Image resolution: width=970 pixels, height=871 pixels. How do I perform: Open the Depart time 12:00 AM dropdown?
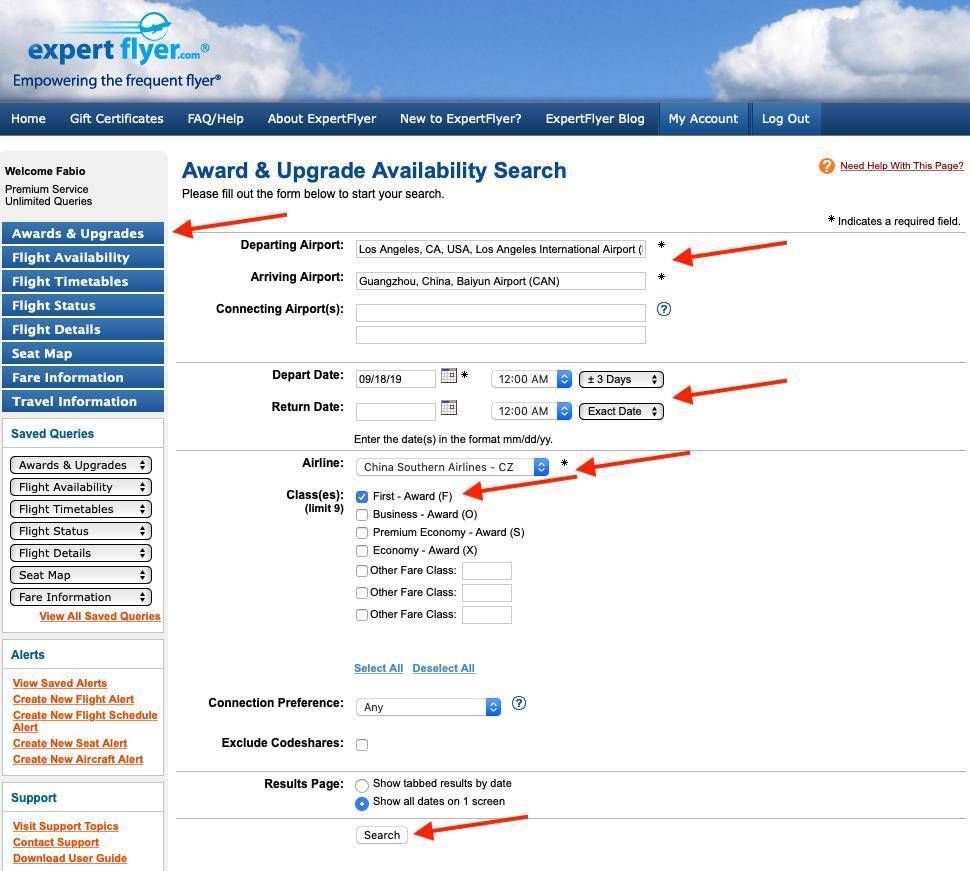pos(531,379)
